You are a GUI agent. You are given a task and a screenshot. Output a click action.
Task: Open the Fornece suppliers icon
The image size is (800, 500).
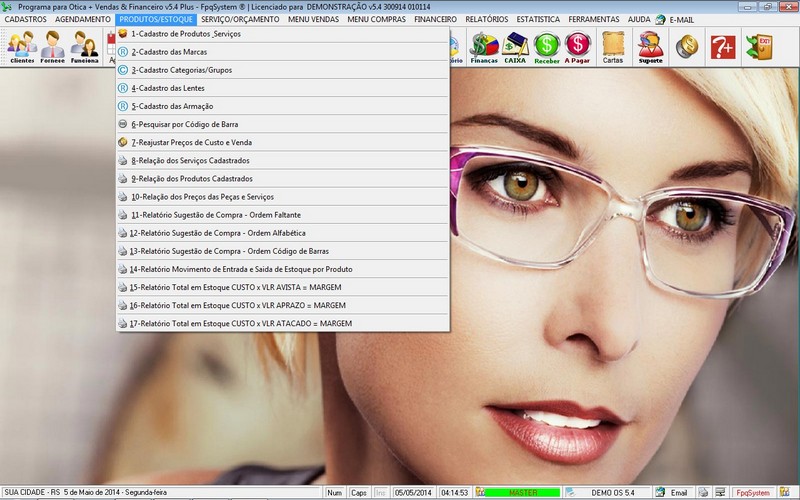53,47
